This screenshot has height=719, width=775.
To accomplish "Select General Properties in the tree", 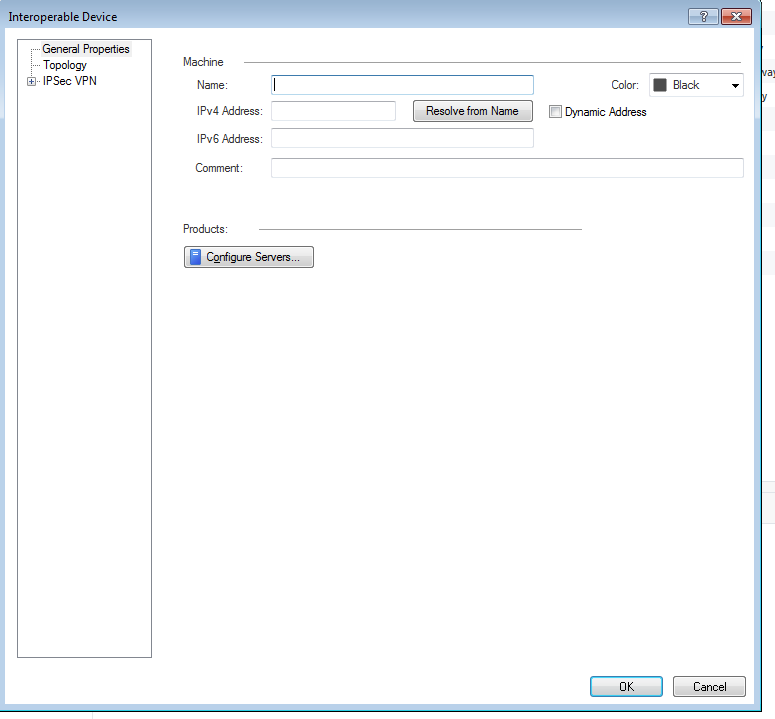I will tap(86, 49).
